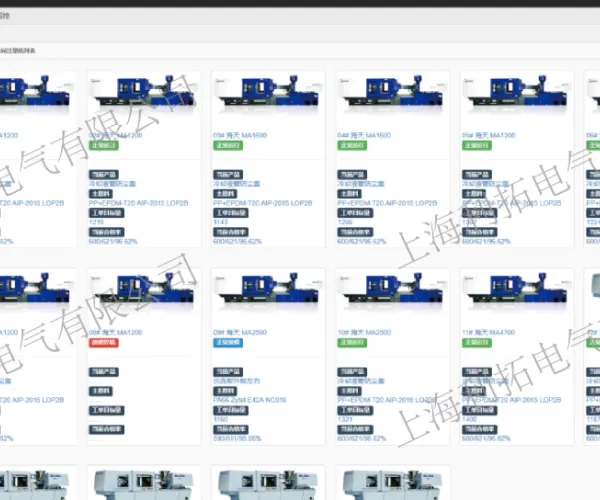The image size is (600, 500).
Task: Open the 08# 海天 MA1200 title link
Action: [116, 332]
